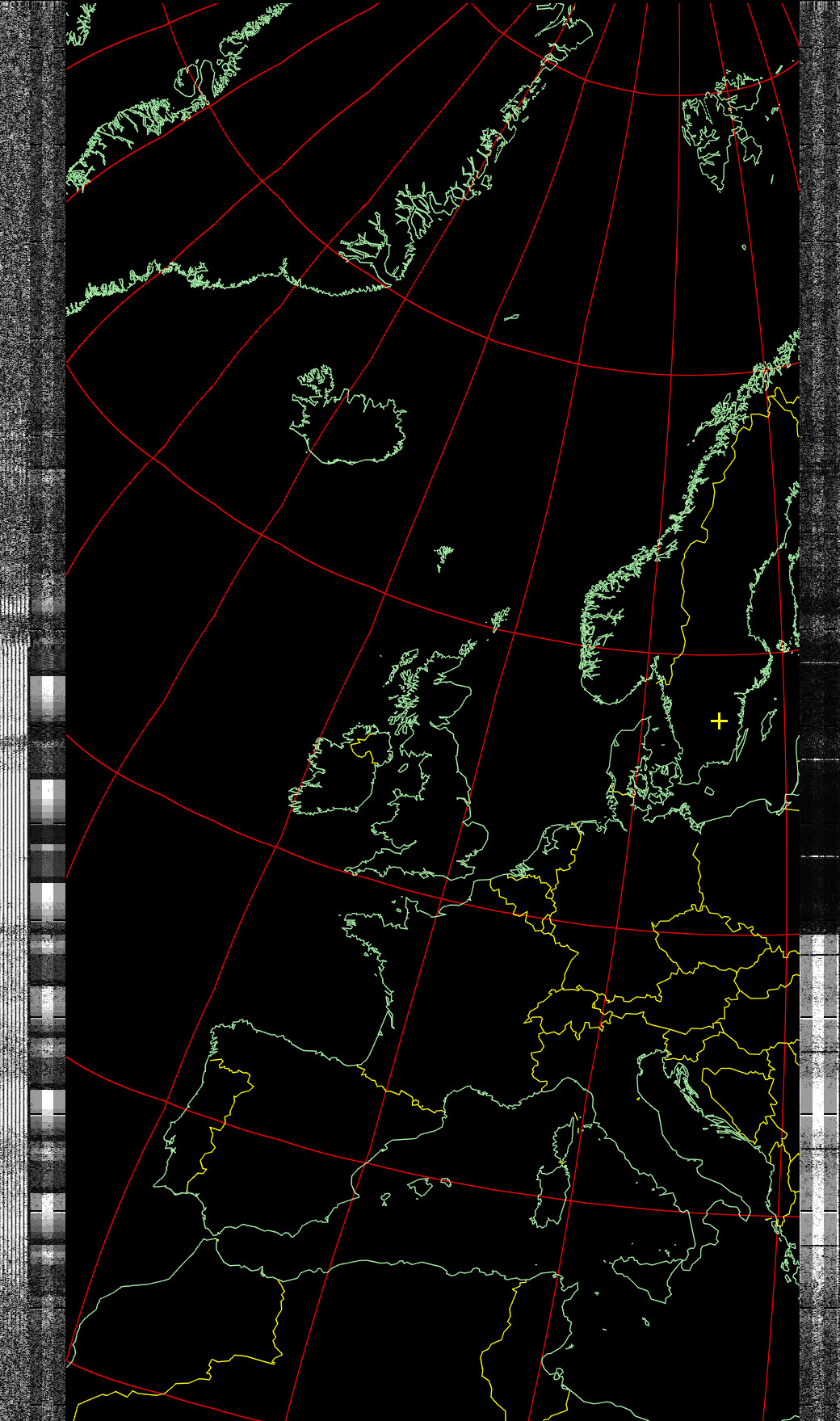Click on the Iceland outline
Viewport: 840px width, 1421px height.
coord(351,426)
